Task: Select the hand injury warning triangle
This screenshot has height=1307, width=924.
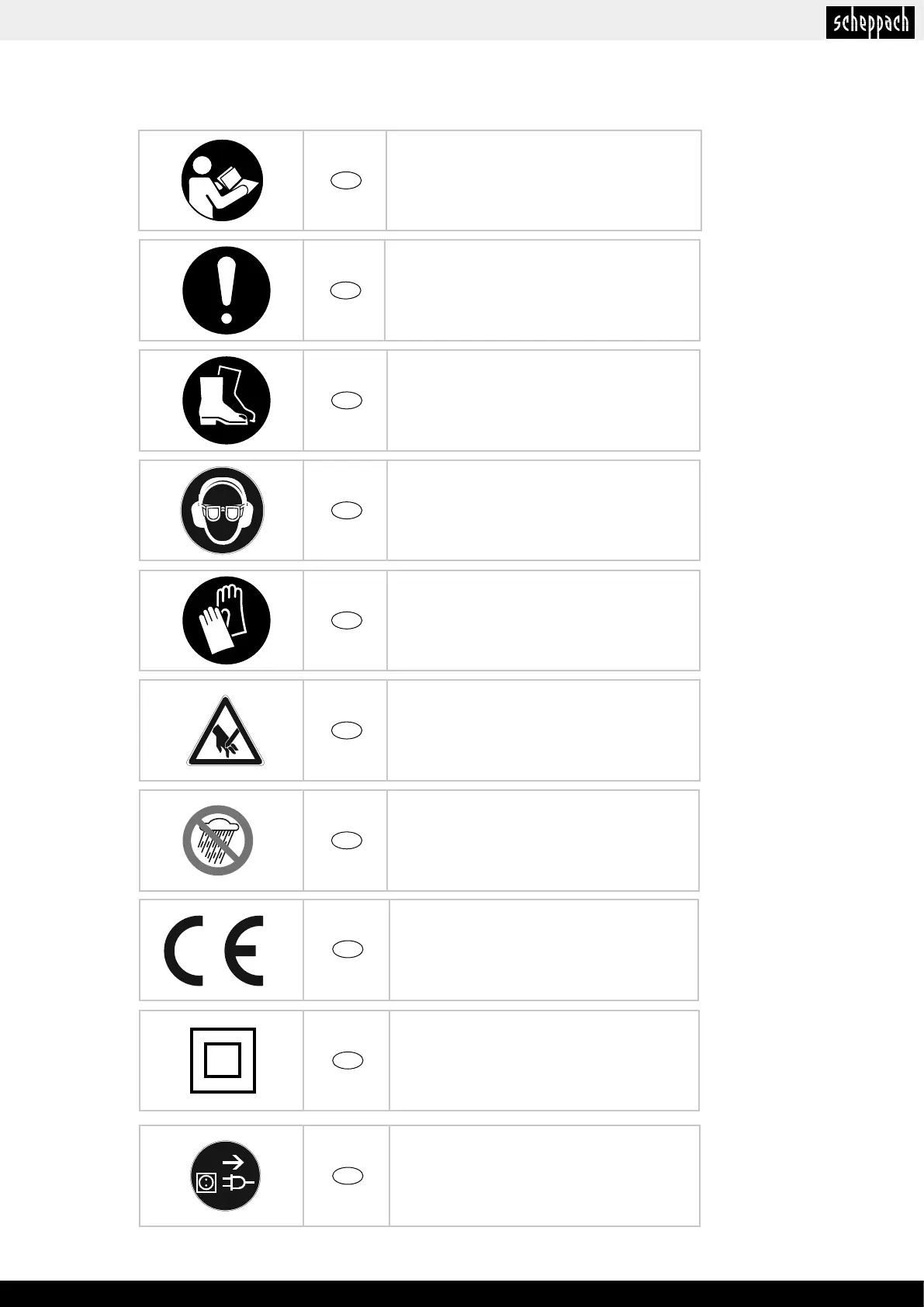Action: tap(225, 731)
